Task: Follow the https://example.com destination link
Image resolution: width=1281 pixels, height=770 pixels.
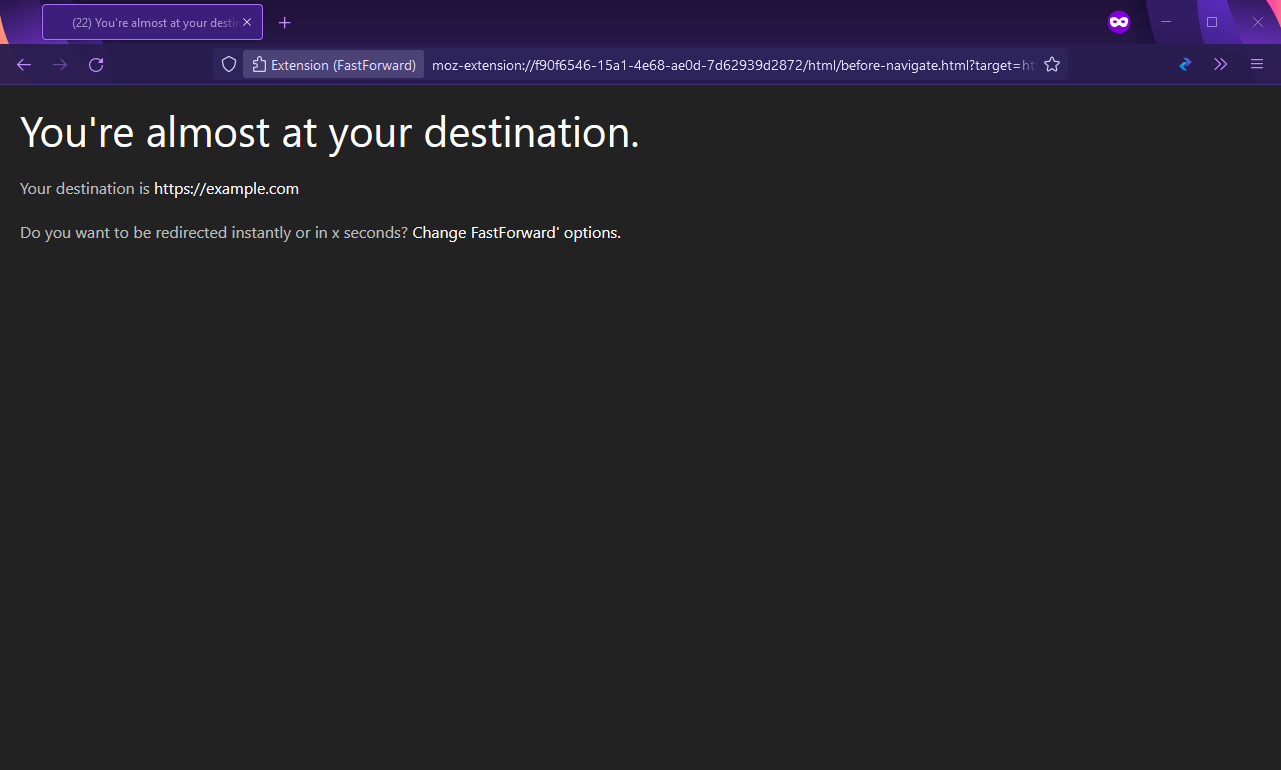Action: pyautogui.click(x=226, y=188)
